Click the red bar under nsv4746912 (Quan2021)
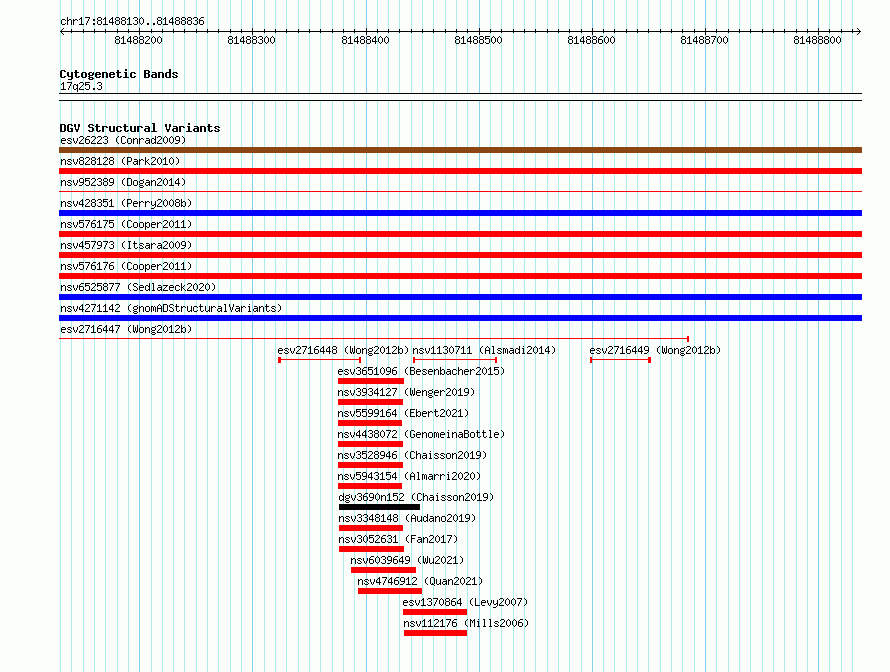This screenshot has width=890, height=672. (390, 591)
